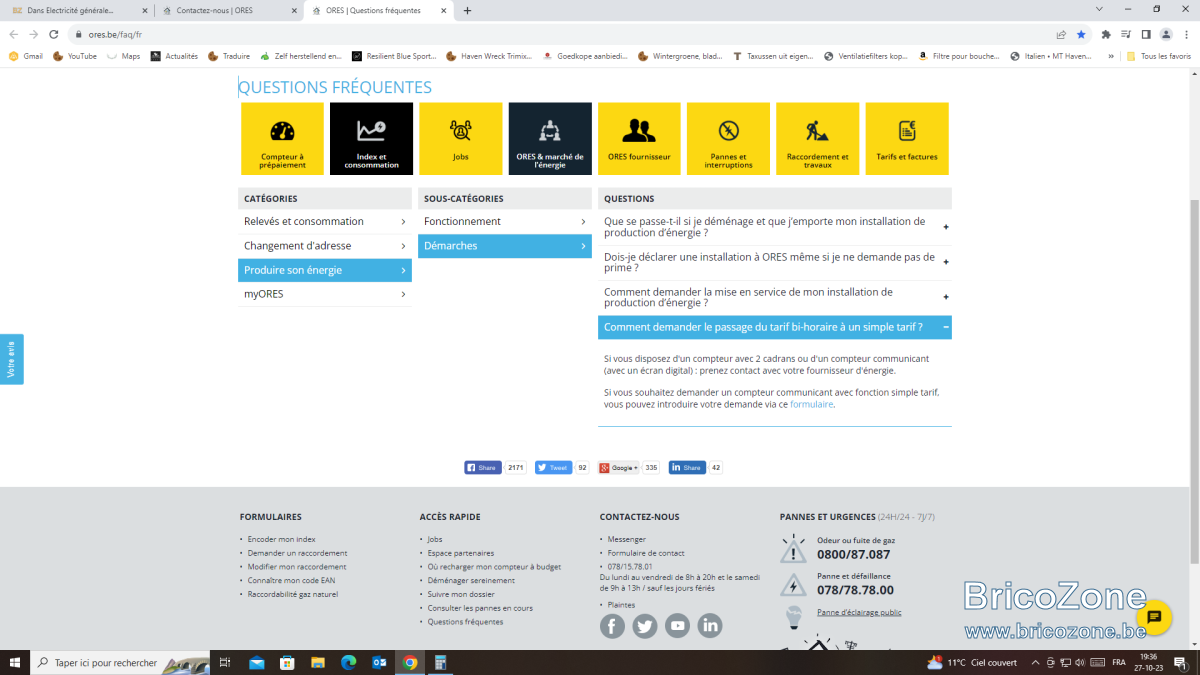Viewport: 1200px width, 675px height.
Task: Open the Pannes et interruptions tile
Action: [x=728, y=139]
